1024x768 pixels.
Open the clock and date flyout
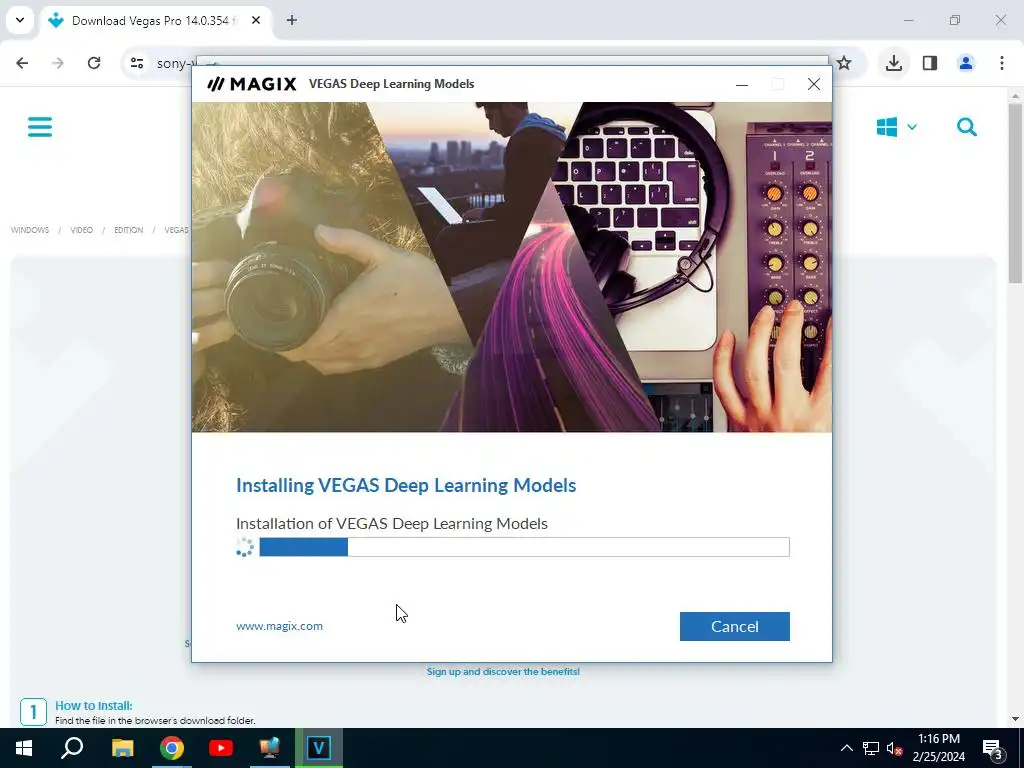[x=938, y=748]
